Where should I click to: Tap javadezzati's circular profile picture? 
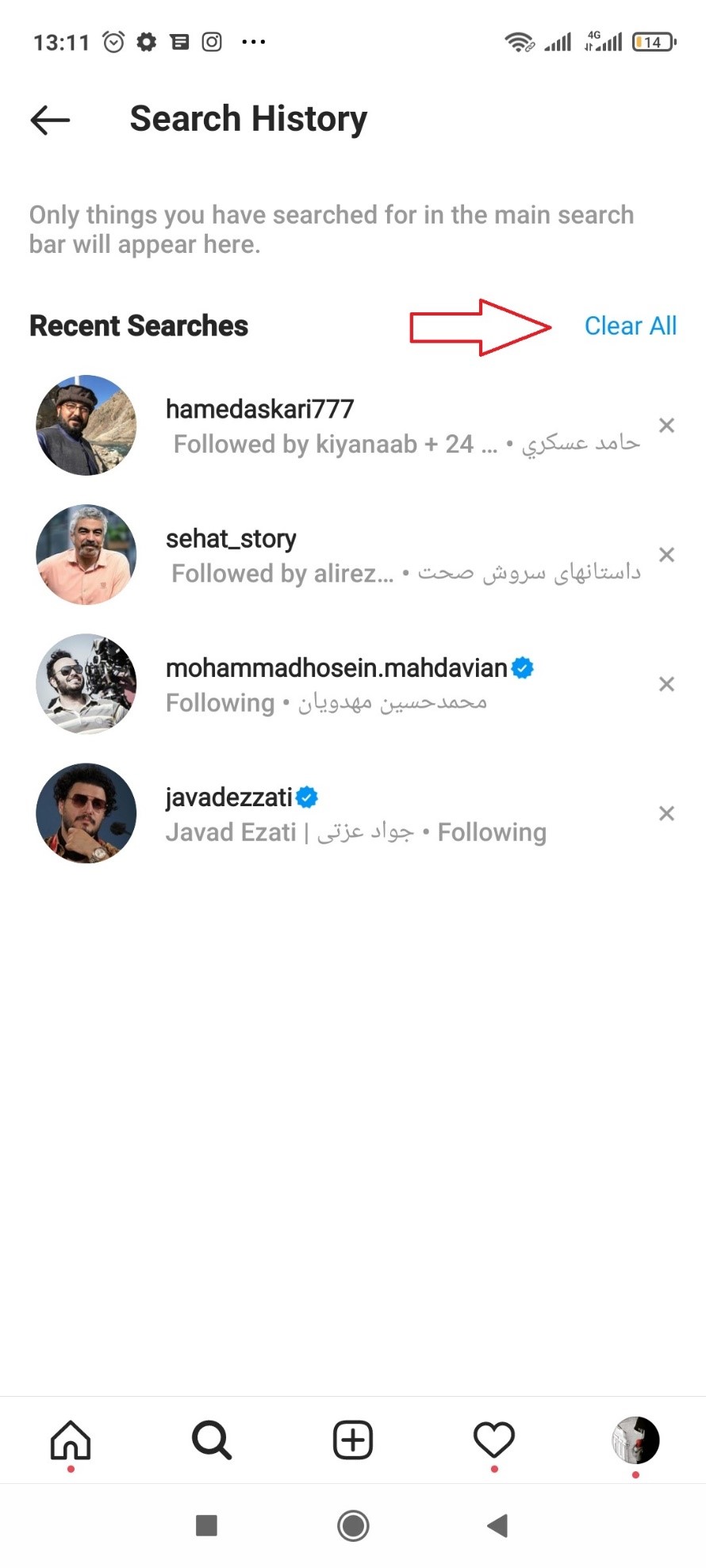pos(86,813)
